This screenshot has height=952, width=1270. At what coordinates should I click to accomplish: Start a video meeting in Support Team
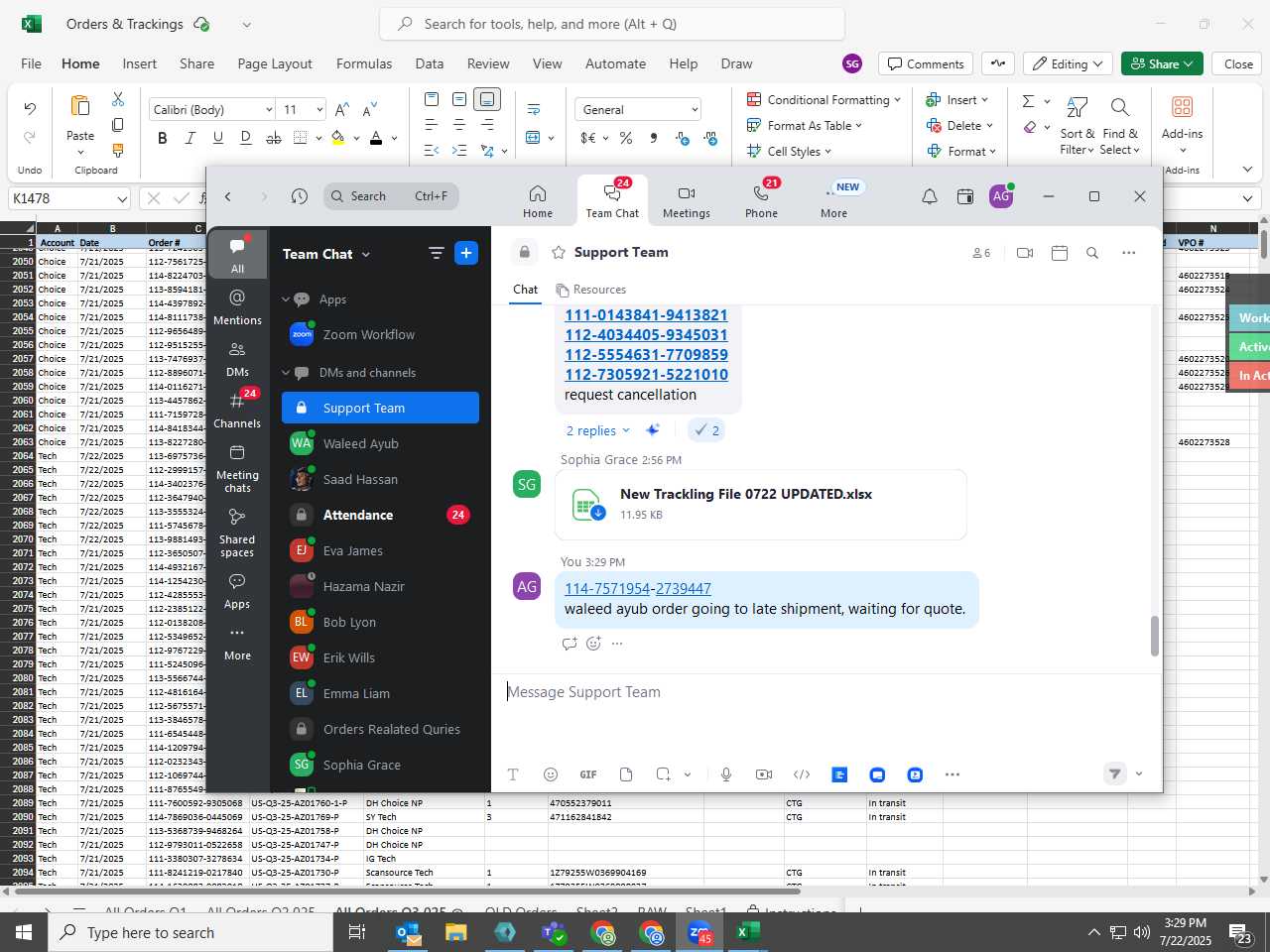(1025, 253)
